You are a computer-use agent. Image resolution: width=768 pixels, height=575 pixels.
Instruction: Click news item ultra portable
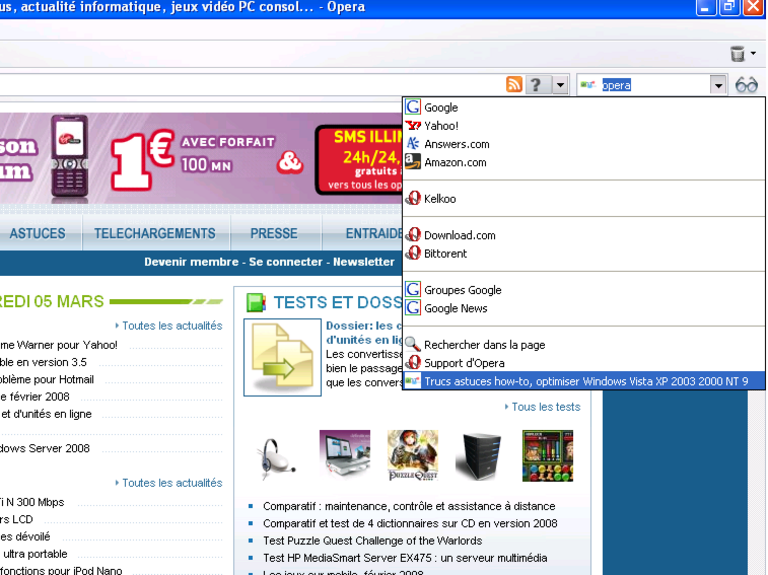pos(34,554)
